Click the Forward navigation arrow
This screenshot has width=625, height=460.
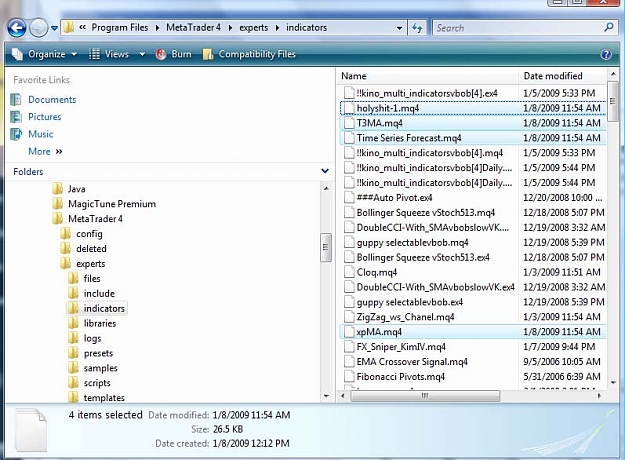39,28
